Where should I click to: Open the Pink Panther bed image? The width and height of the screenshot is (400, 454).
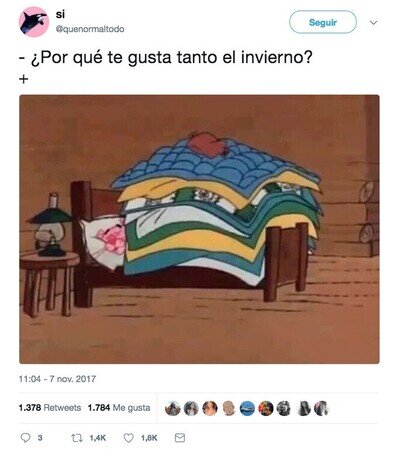(199, 229)
